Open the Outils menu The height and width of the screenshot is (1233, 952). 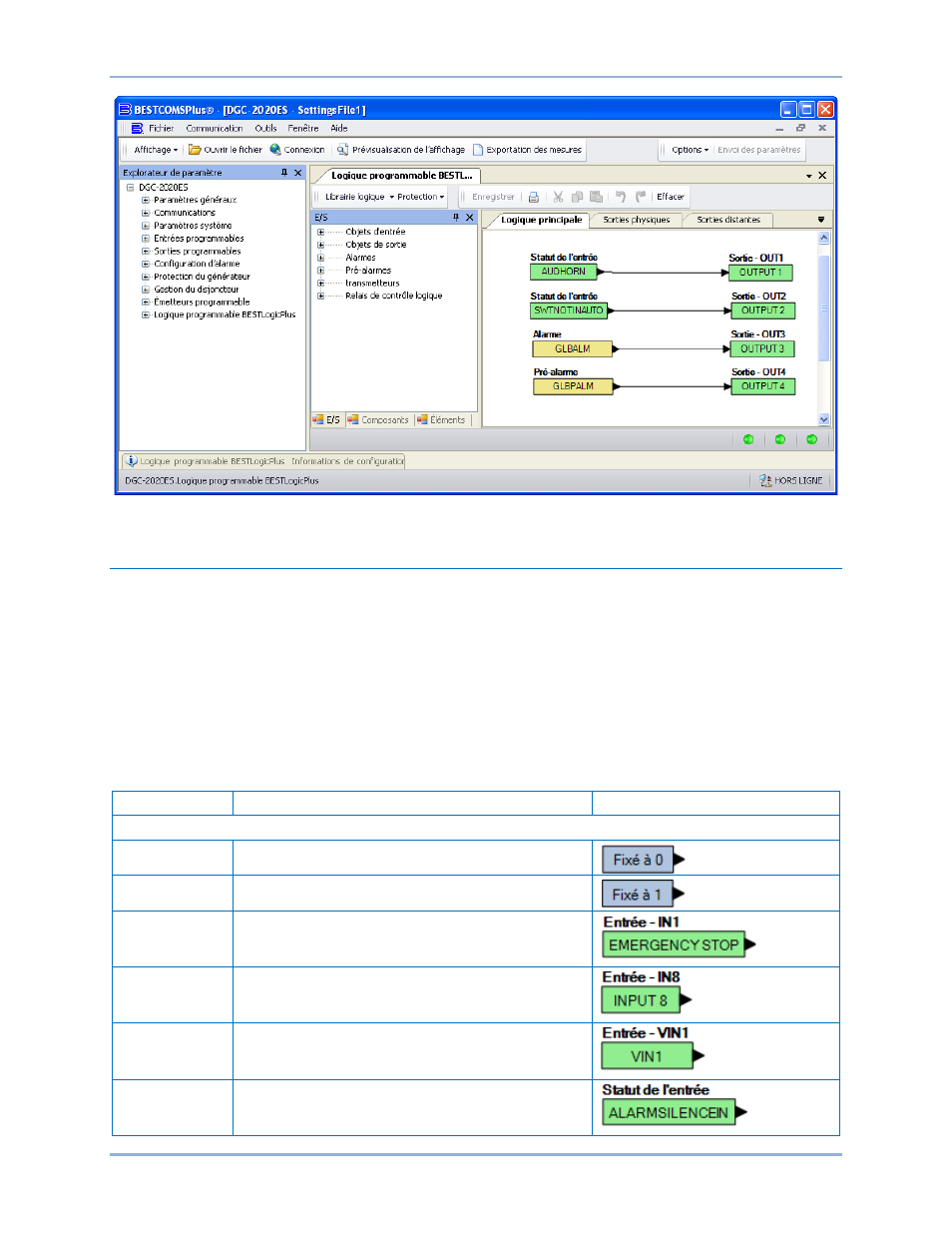(266, 129)
